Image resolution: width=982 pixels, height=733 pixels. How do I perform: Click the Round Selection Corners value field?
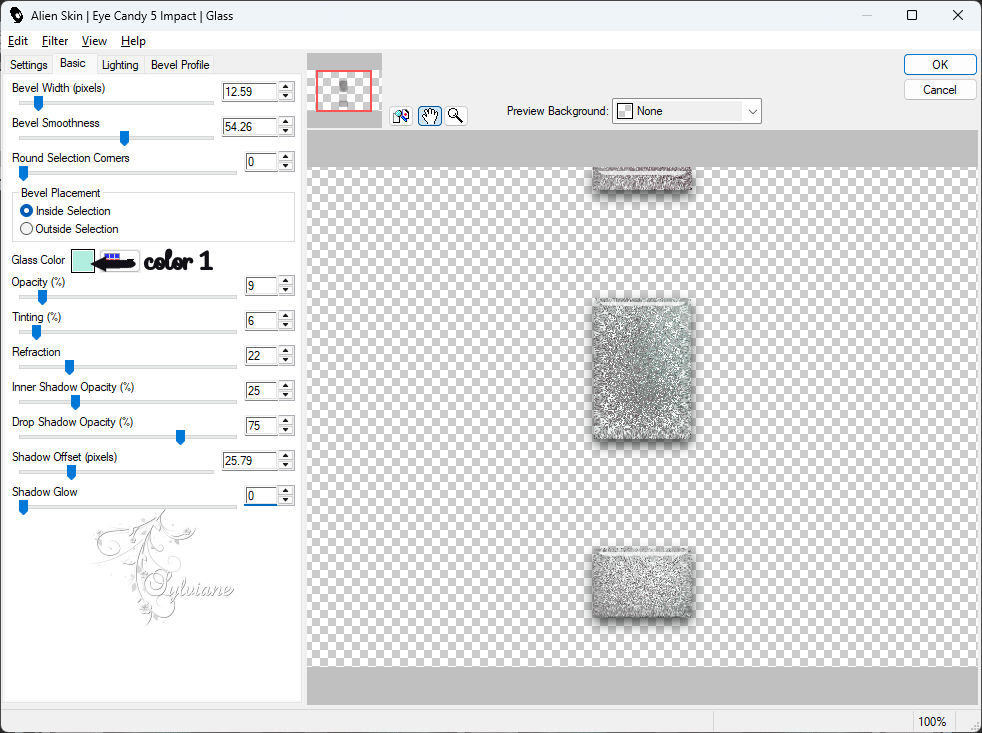click(261, 162)
